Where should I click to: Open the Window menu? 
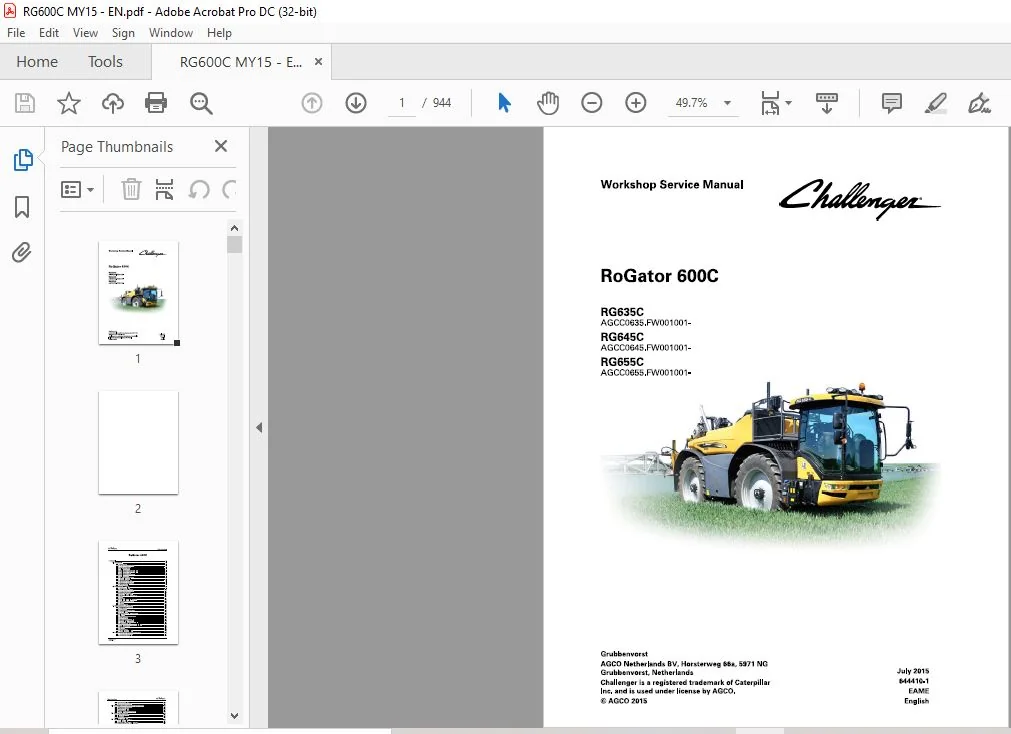[171, 33]
